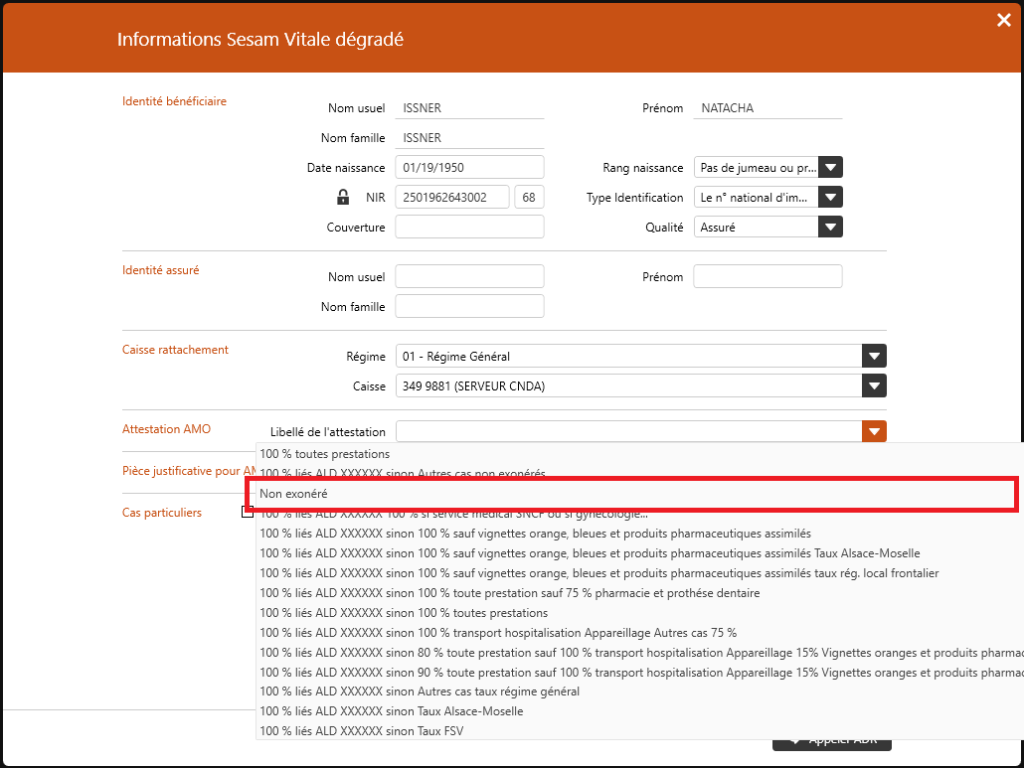This screenshot has height=768, width=1024.
Task: Click the Date naissance field showing 01/19/1950
Action: point(469,167)
